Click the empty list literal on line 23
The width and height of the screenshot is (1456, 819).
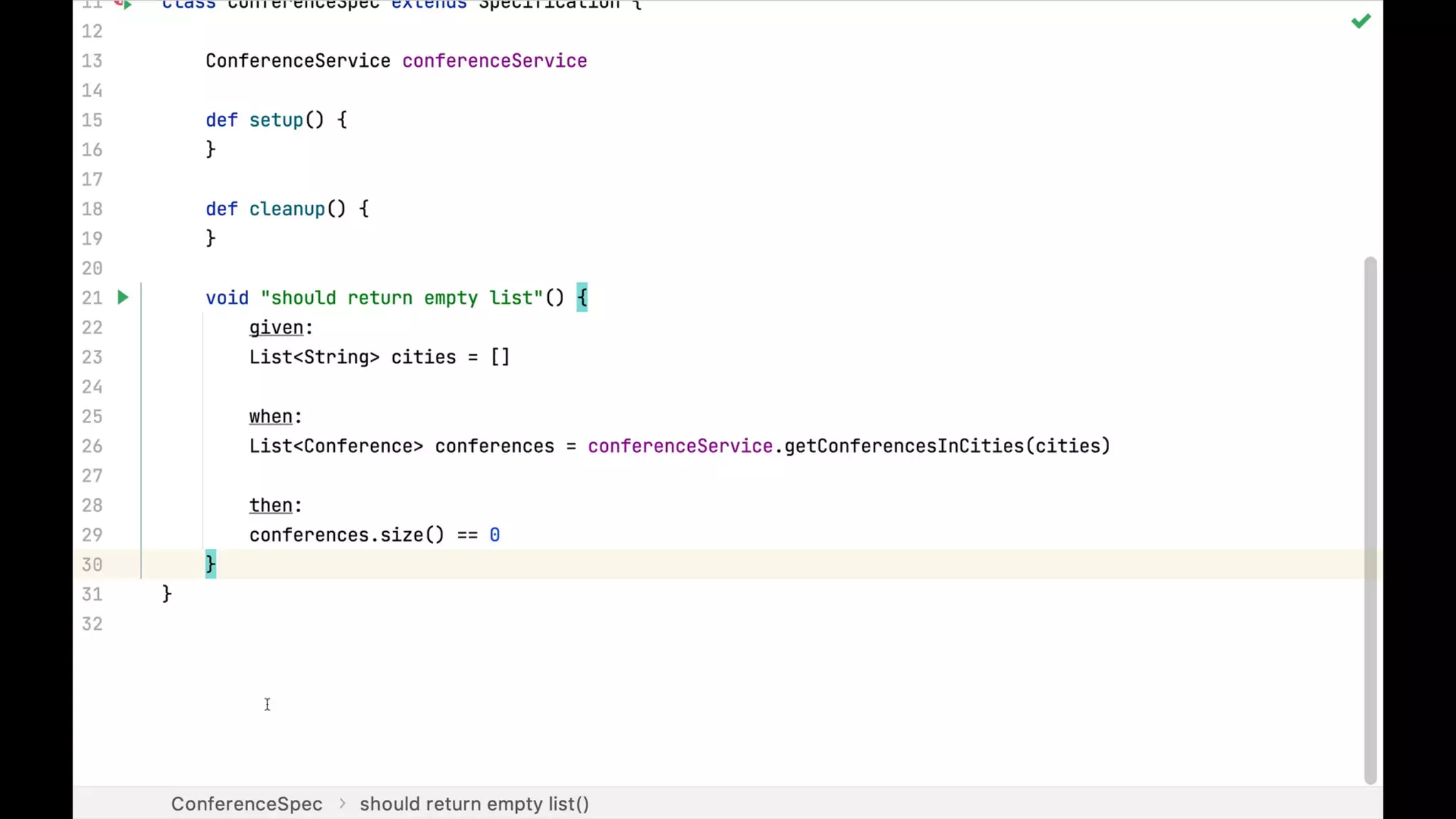click(x=500, y=357)
